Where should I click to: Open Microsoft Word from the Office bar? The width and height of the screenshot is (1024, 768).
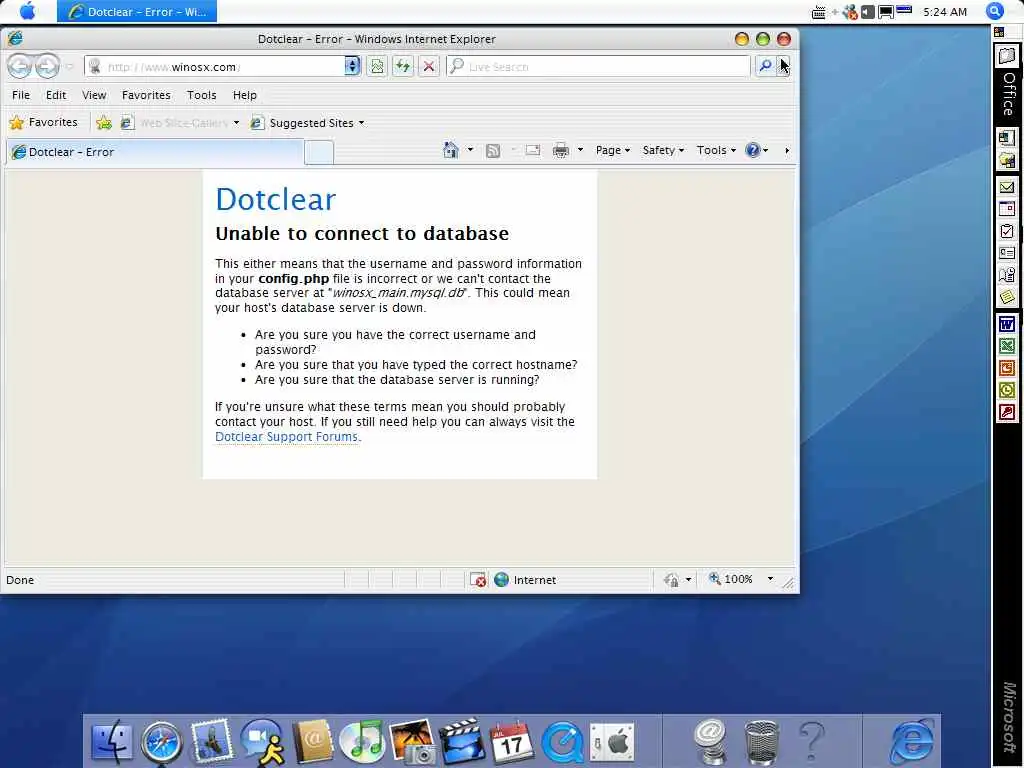(1006, 323)
